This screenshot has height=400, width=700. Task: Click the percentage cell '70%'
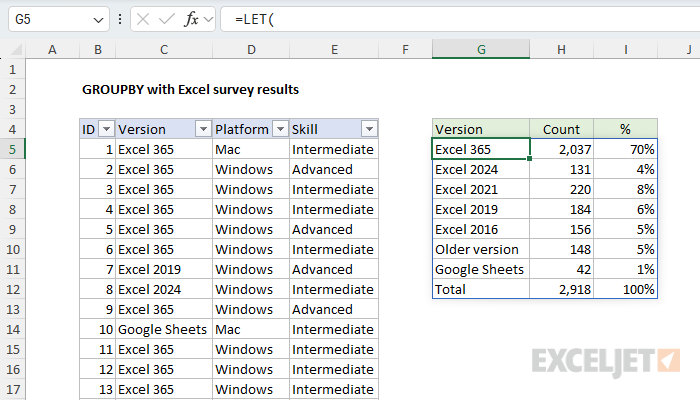click(x=625, y=150)
